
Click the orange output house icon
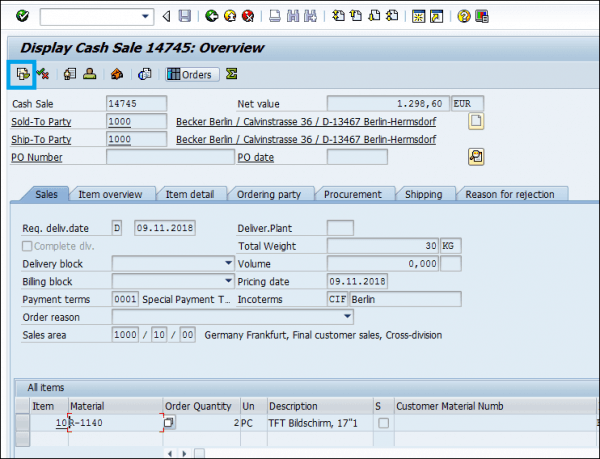(117, 74)
